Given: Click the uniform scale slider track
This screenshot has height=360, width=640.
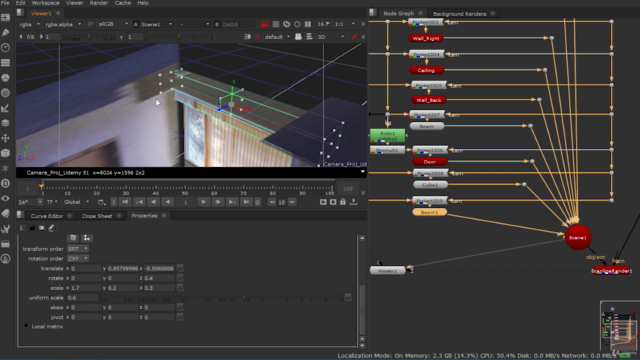Looking at the screenshot, I should pyautogui.click(x=224, y=298).
